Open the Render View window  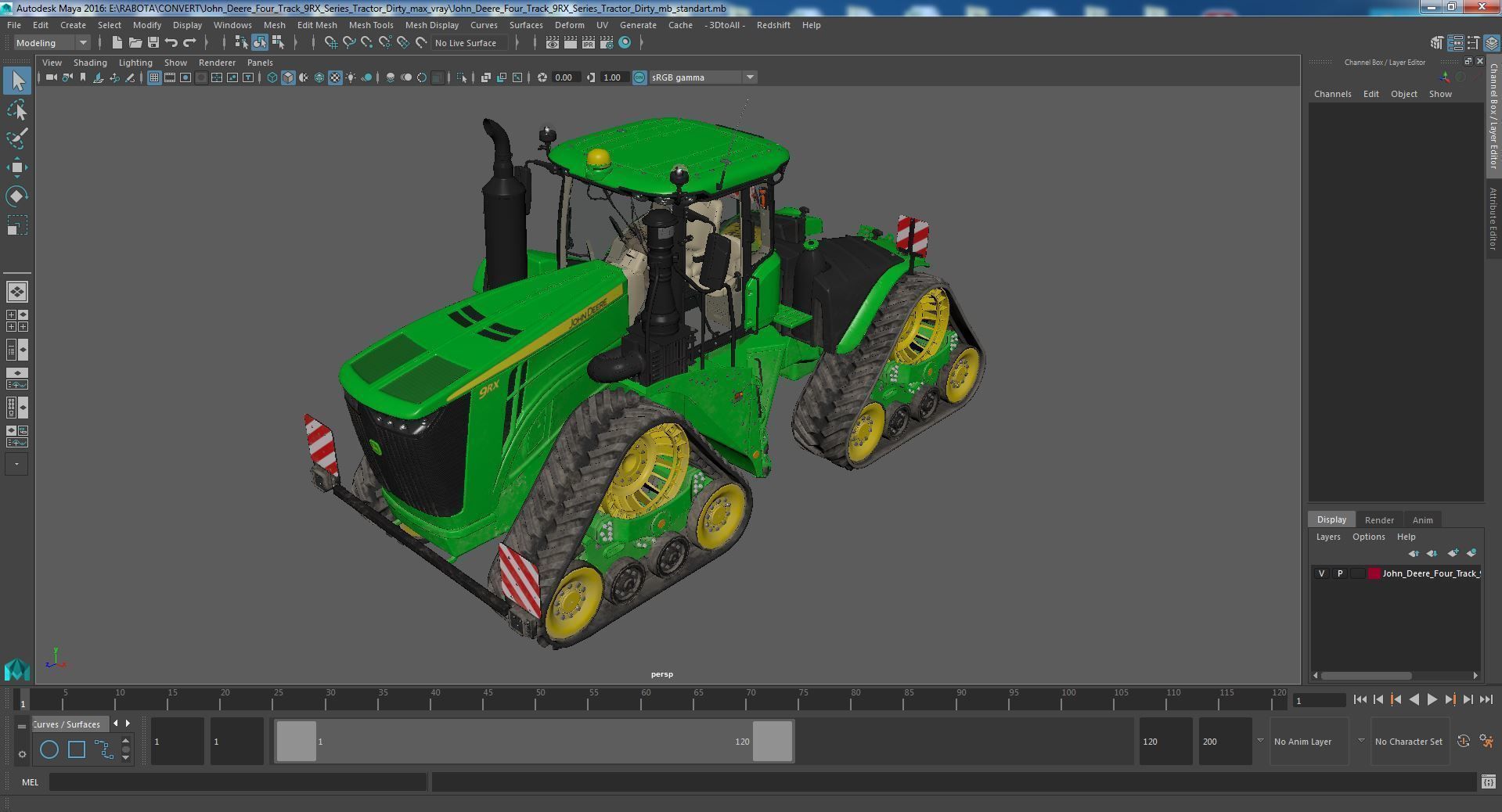click(552, 43)
